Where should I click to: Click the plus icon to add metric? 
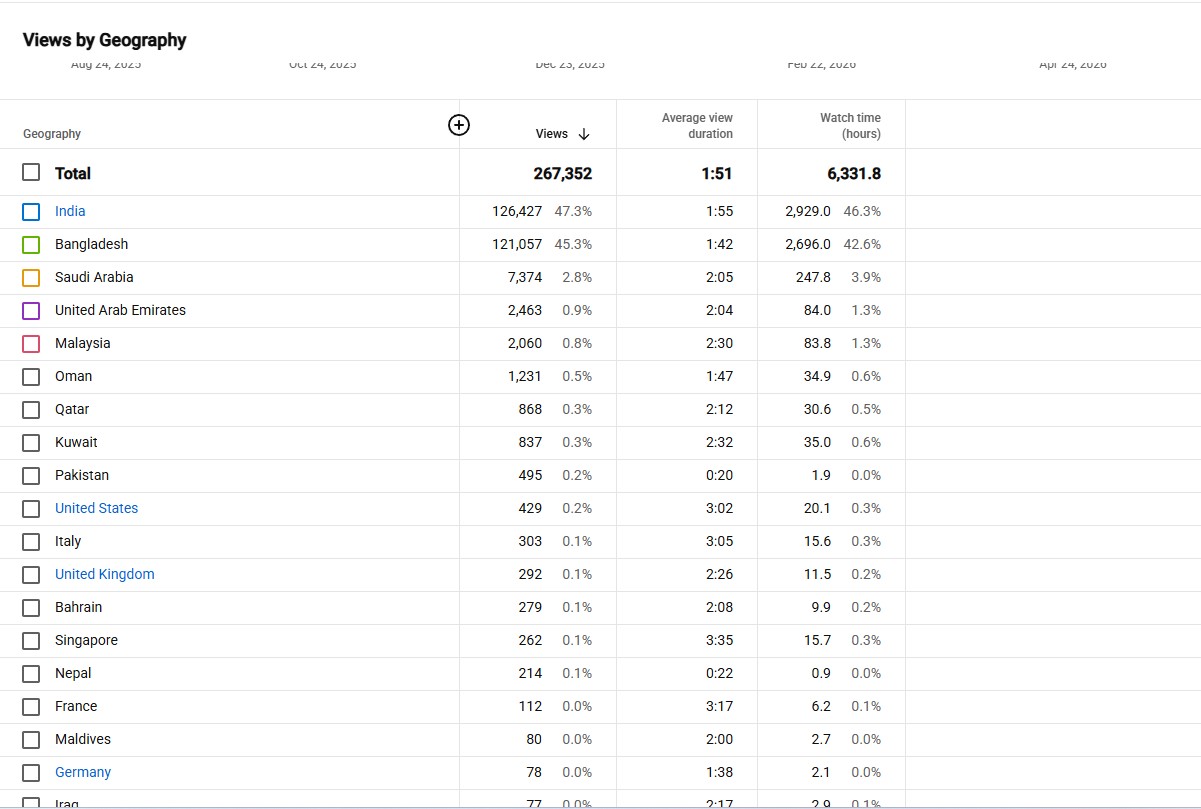pyautogui.click(x=459, y=125)
